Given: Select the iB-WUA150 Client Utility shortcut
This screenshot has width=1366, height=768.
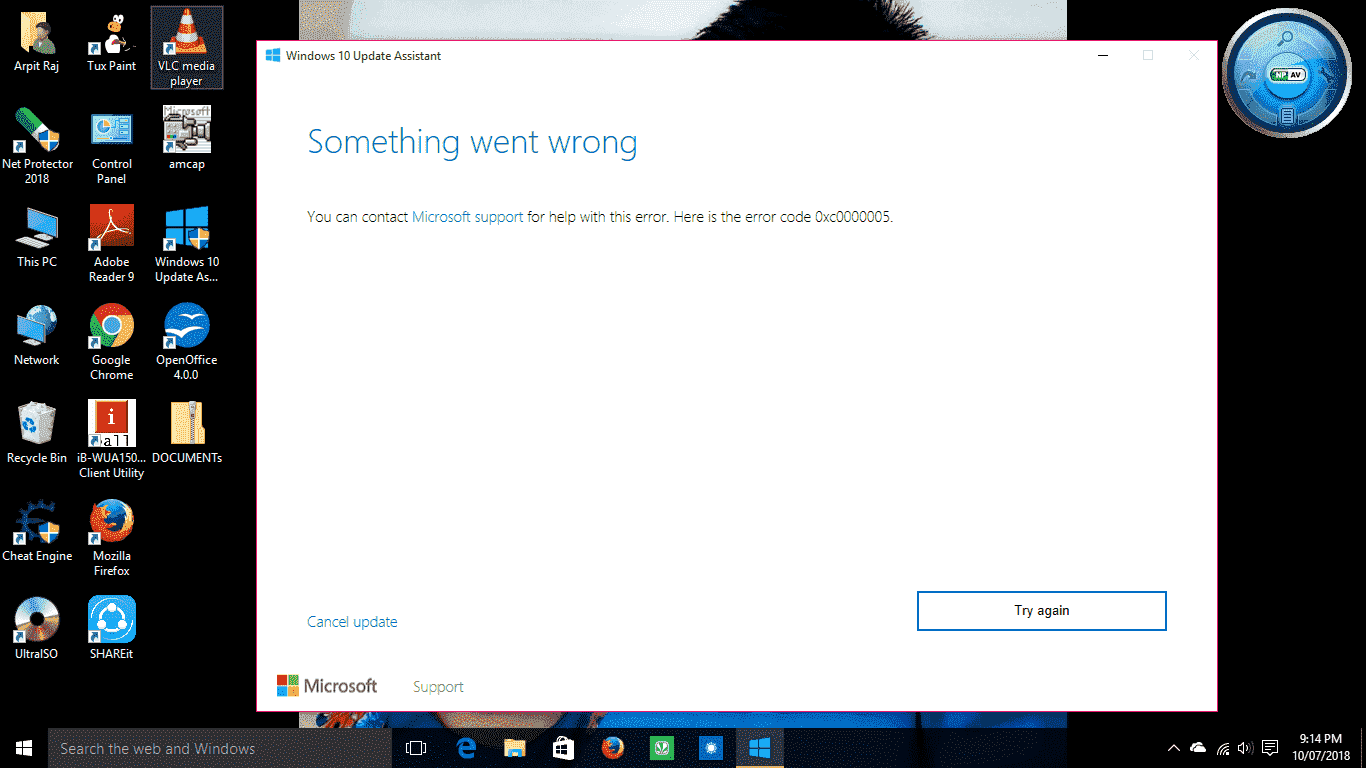Looking at the screenshot, I should (112, 440).
